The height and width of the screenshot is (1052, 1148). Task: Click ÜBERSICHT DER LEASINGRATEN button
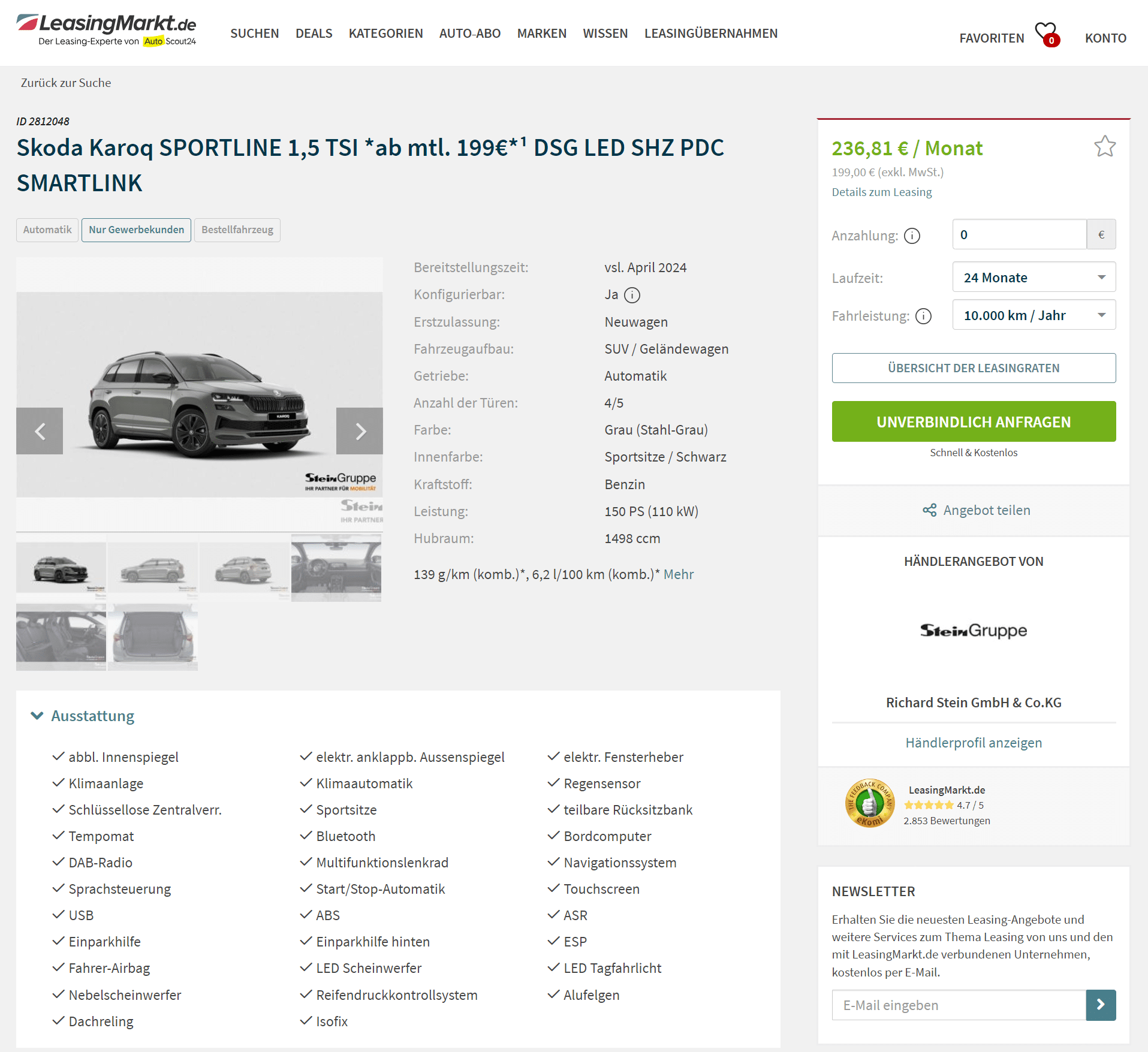[974, 368]
